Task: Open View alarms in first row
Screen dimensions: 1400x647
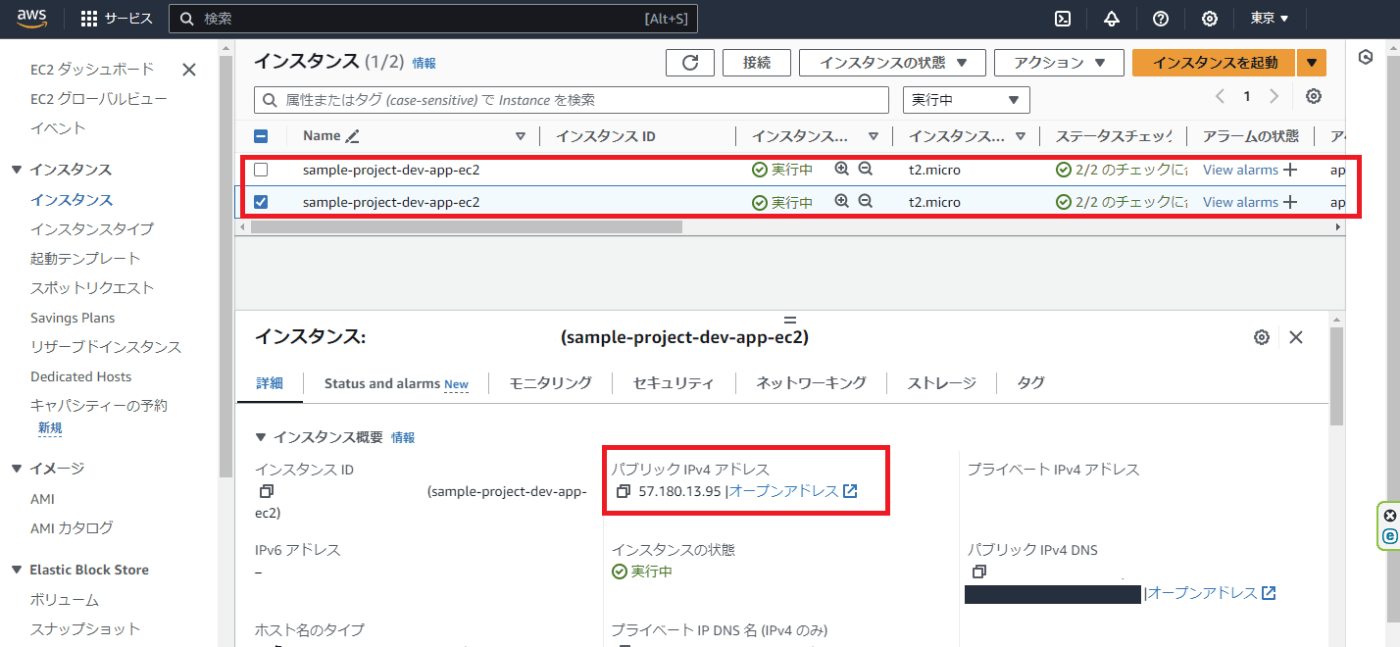Action: tap(1240, 170)
